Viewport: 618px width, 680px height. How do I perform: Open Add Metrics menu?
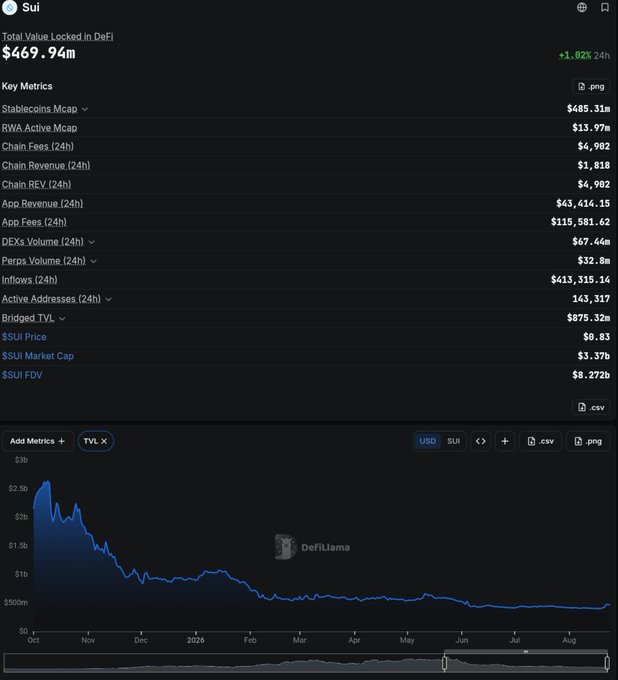point(38,441)
